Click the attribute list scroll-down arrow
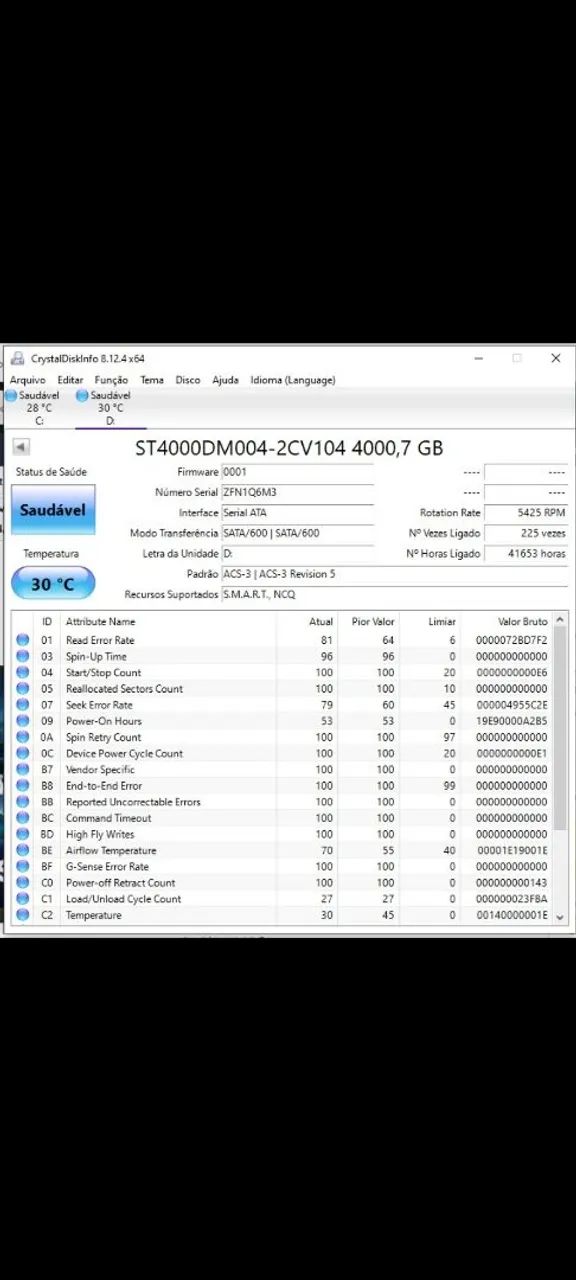The image size is (576, 1280). point(560,917)
